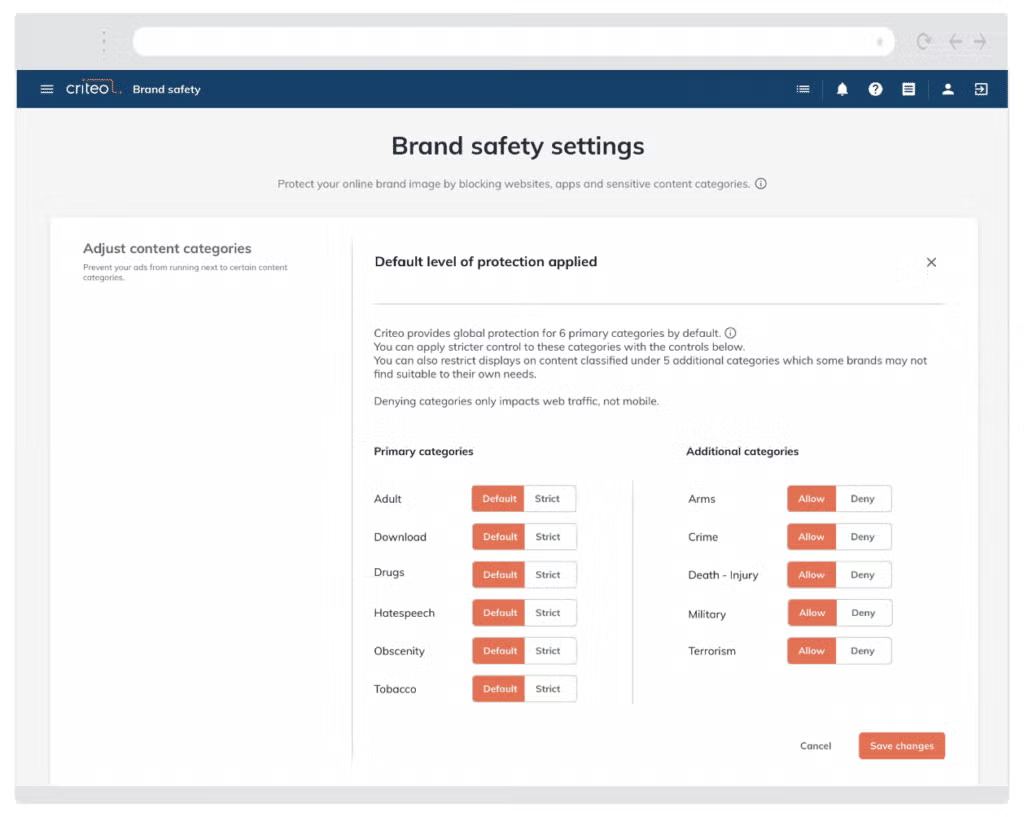Close the Default level of protection panel
This screenshot has width=1024, height=817.
(x=931, y=262)
